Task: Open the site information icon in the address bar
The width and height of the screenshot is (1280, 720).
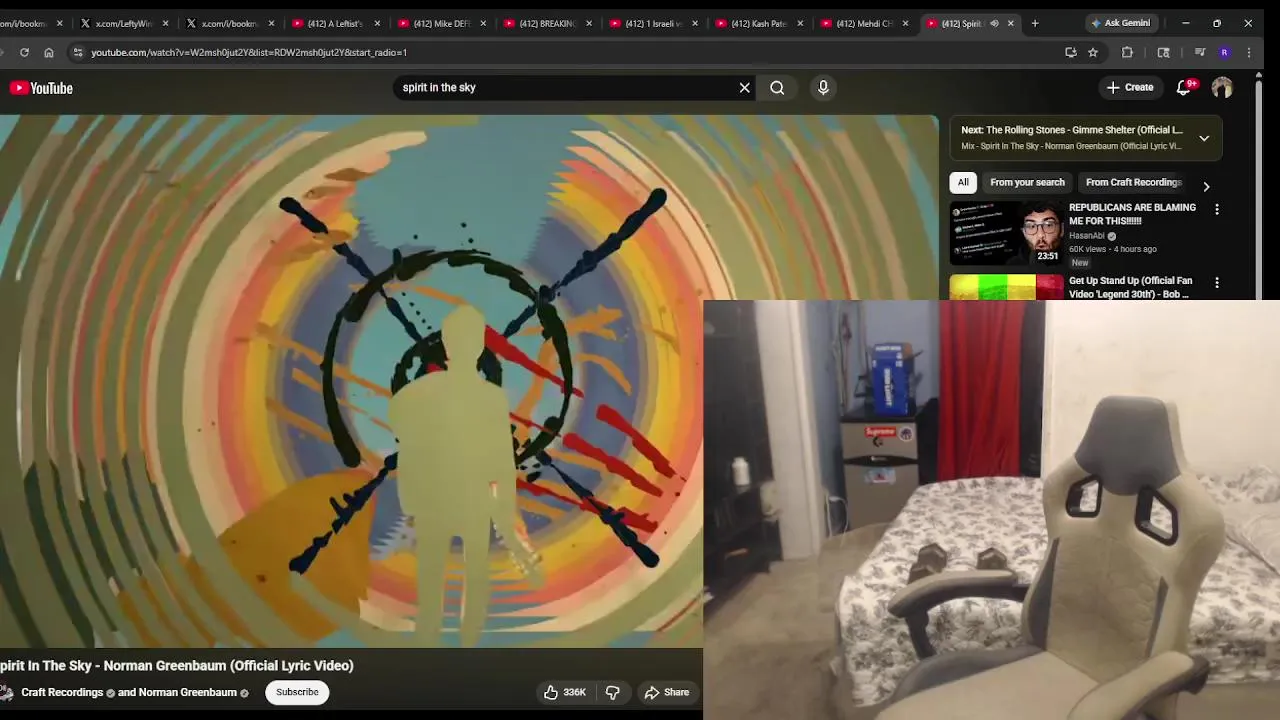Action: 77,52
